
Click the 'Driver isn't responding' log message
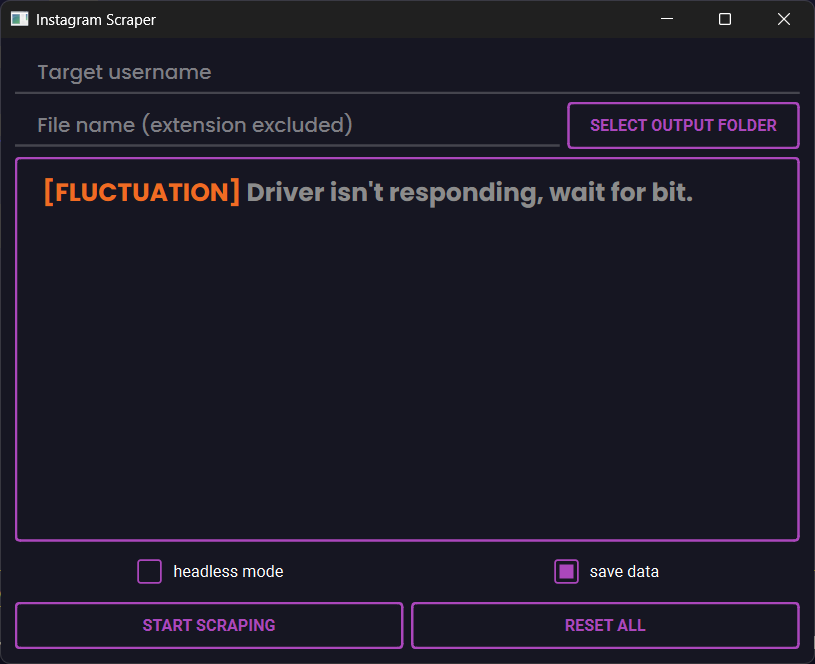(470, 192)
